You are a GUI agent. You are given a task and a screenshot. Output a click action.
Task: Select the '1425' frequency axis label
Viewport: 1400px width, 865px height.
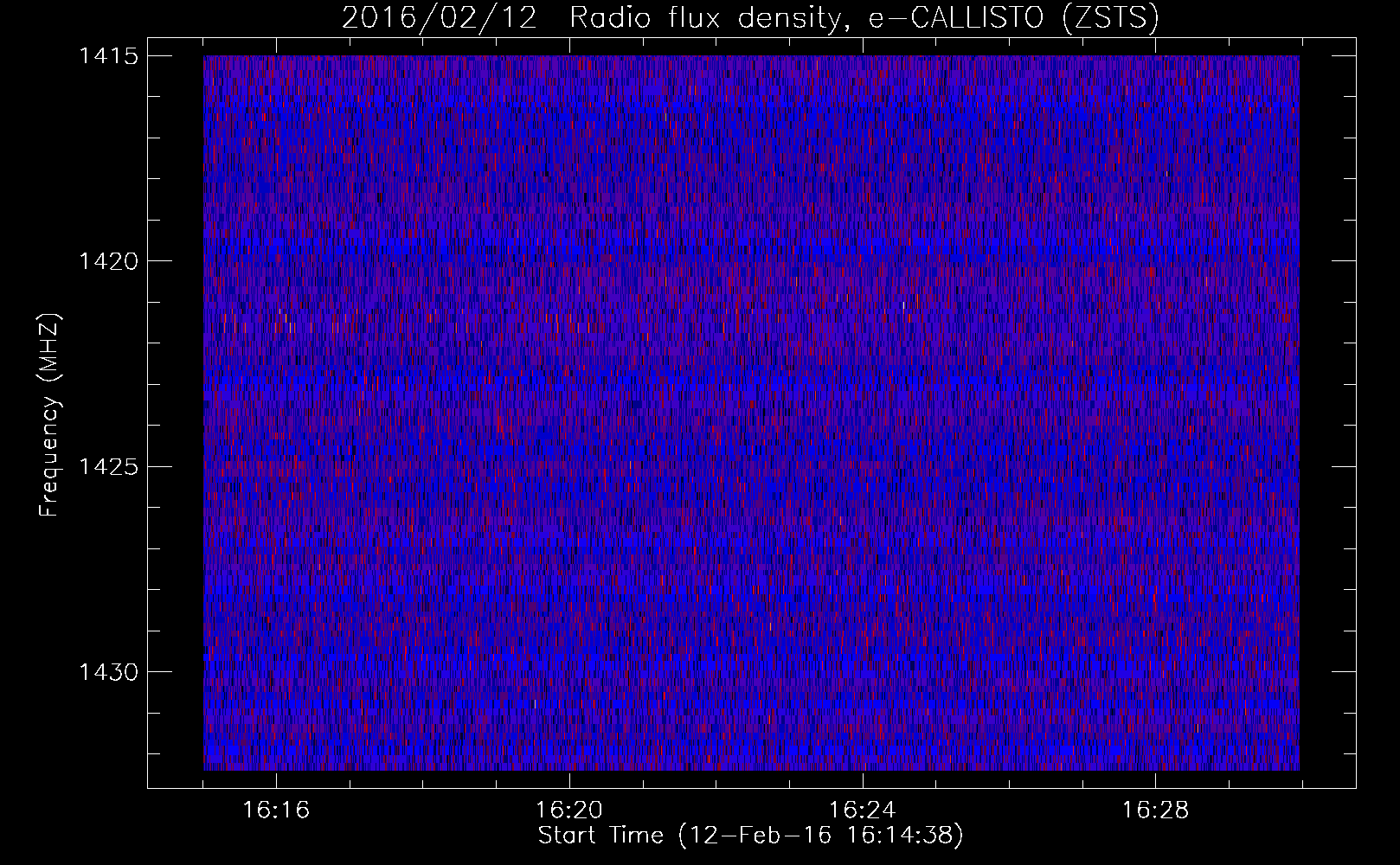point(107,467)
